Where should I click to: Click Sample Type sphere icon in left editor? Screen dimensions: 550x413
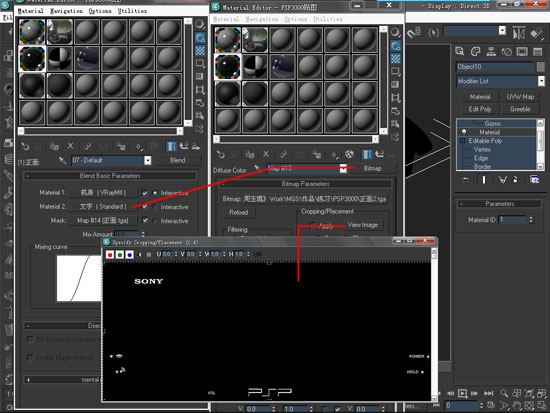[x=200, y=24]
